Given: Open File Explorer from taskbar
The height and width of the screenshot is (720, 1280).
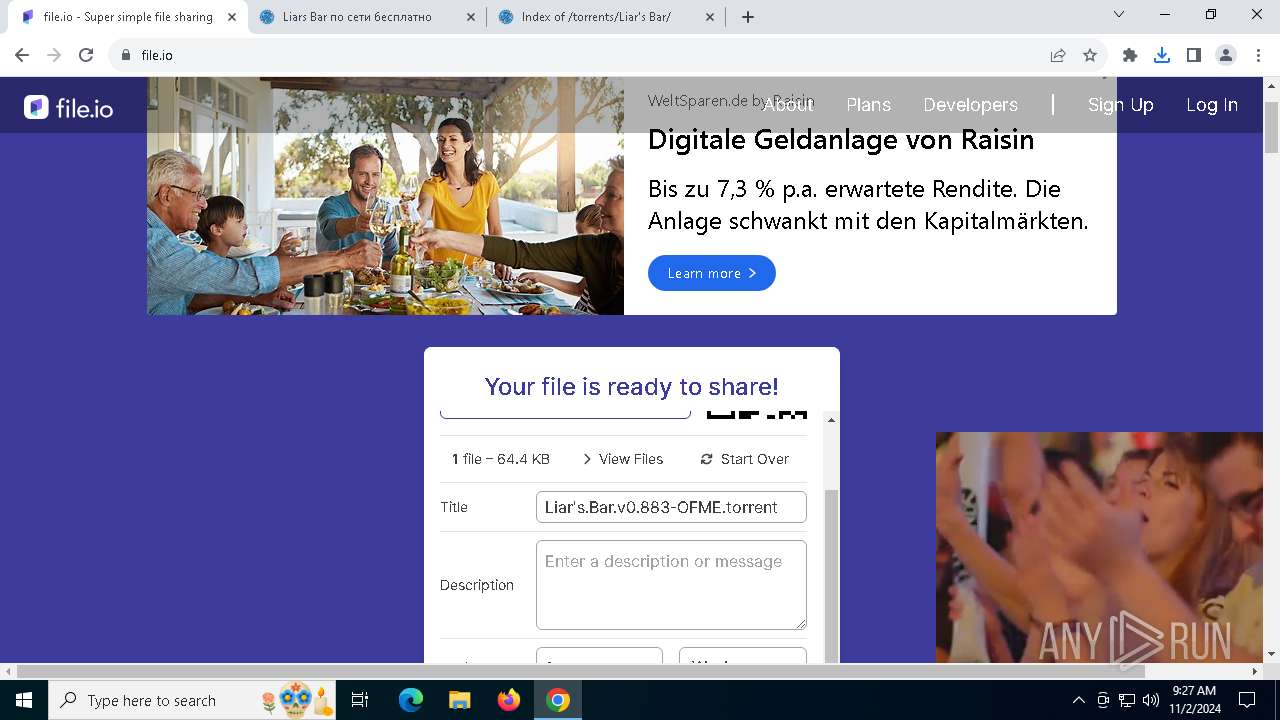Looking at the screenshot, I should coord(459,700).
